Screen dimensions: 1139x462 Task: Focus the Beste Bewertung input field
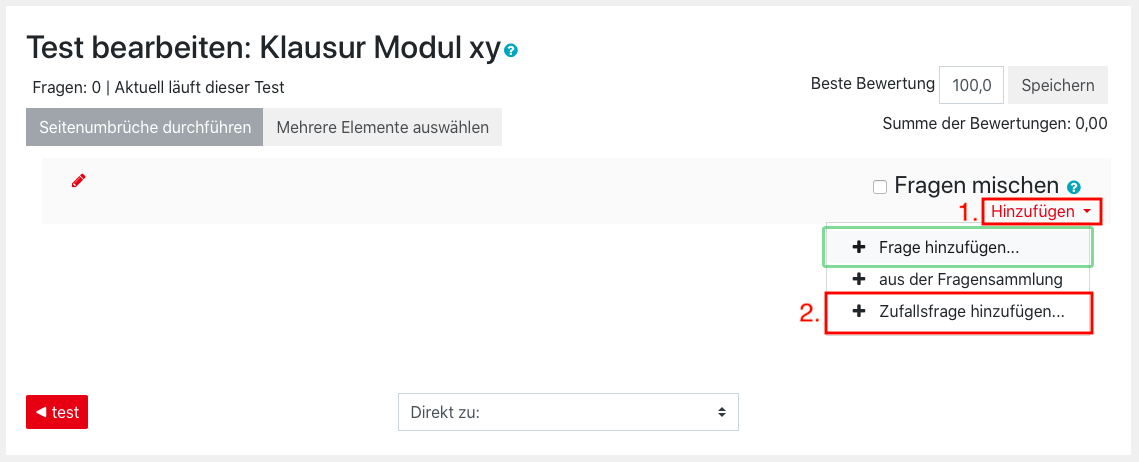[x=972, y=85]
